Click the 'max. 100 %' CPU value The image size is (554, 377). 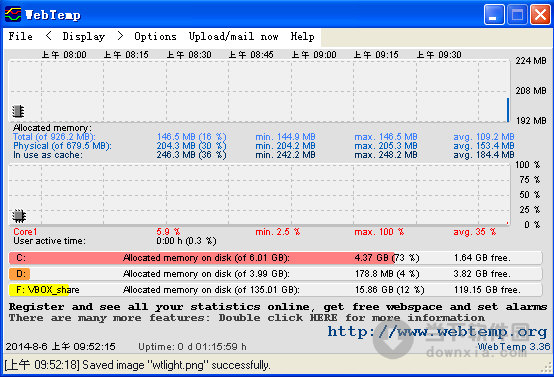379,232
